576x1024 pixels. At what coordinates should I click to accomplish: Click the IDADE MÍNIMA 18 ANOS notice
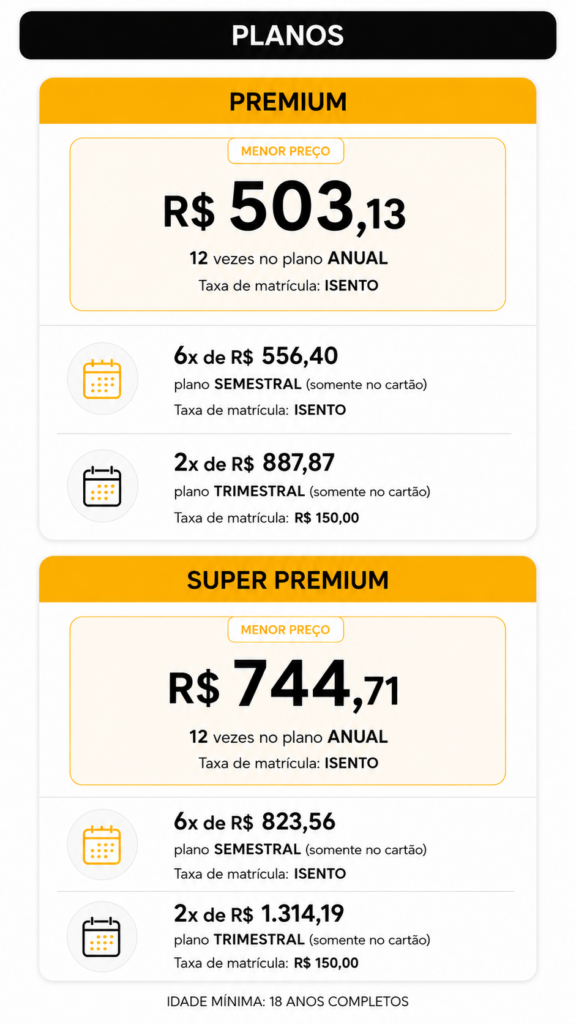click(x=288, y=1001)
